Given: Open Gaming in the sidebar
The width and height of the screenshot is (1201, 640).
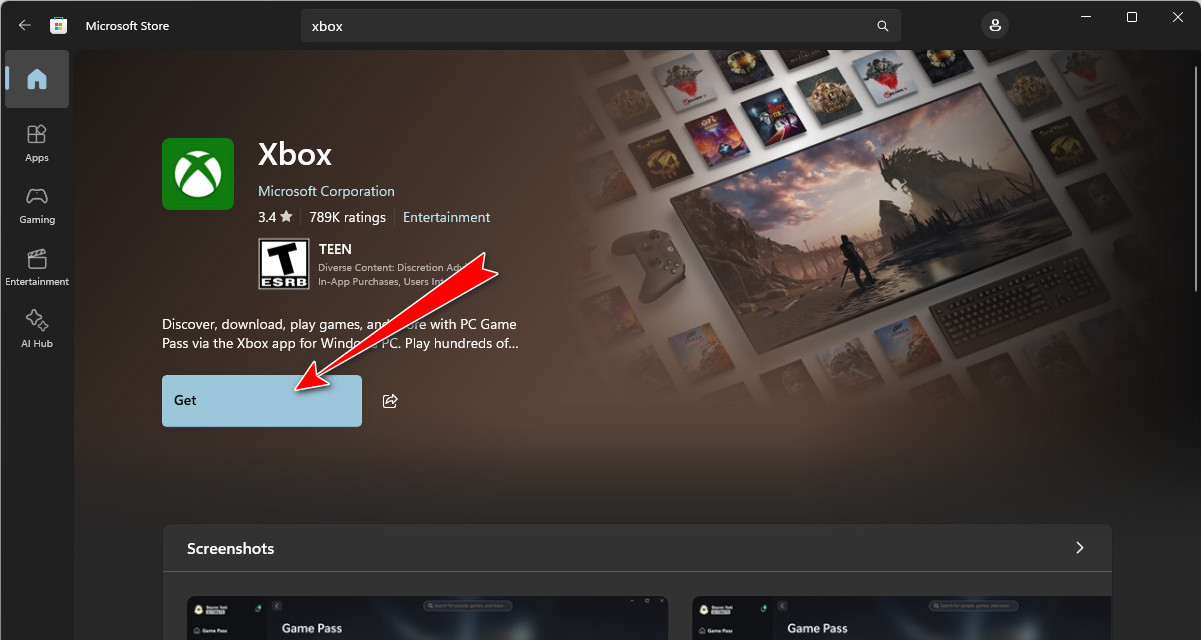Looking at the screenshot, I should (x=37, y=205).
